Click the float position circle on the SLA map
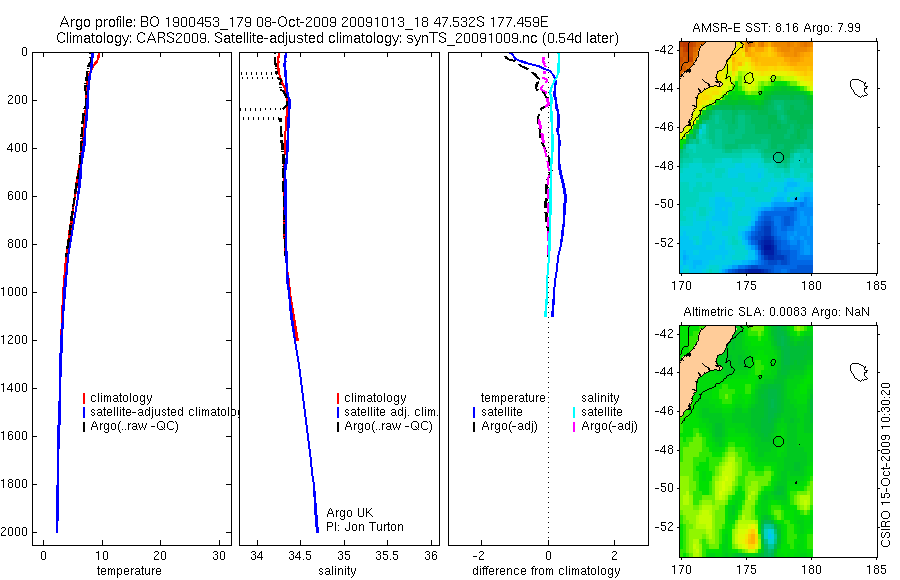 click(778, 442)
